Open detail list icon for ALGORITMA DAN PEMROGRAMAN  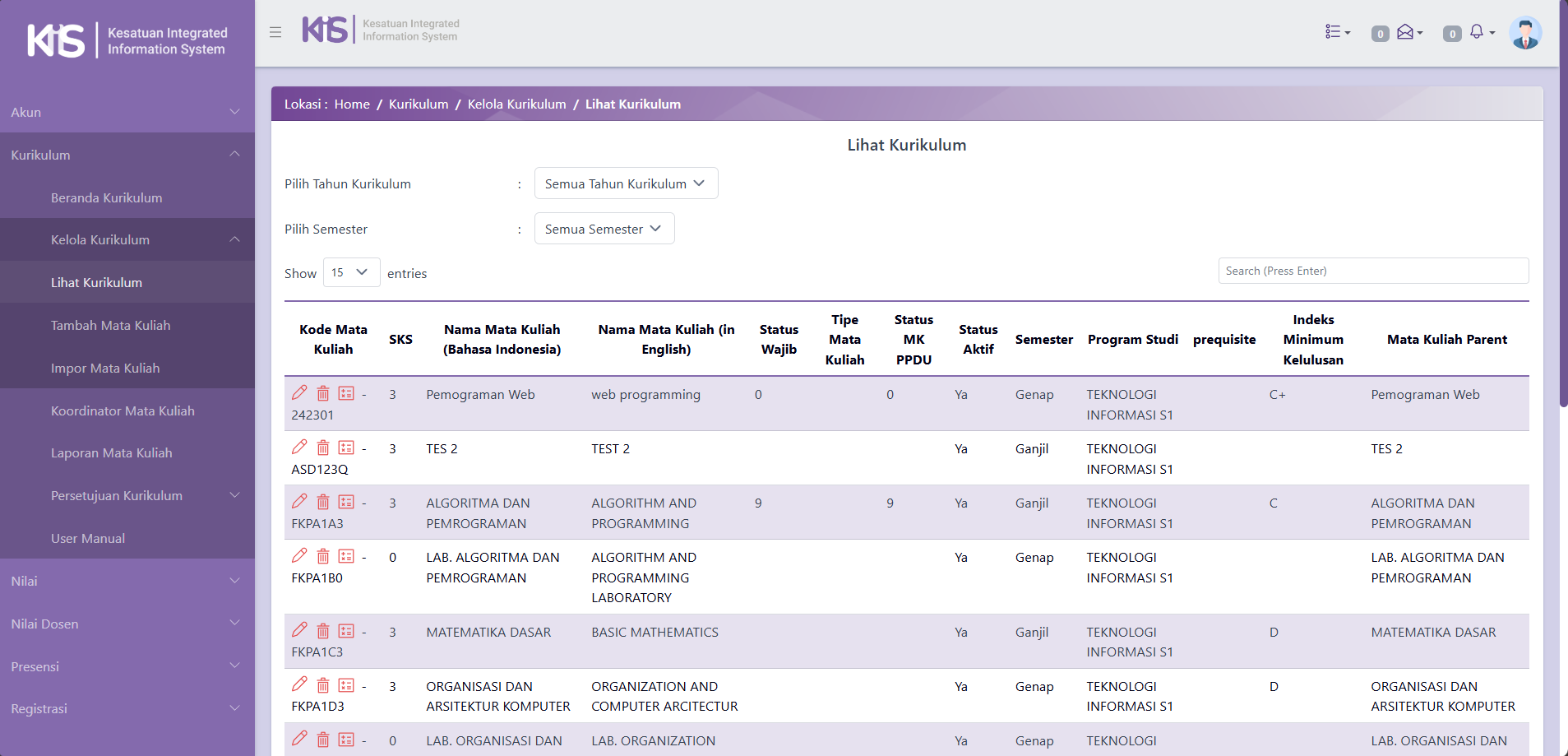346,502
